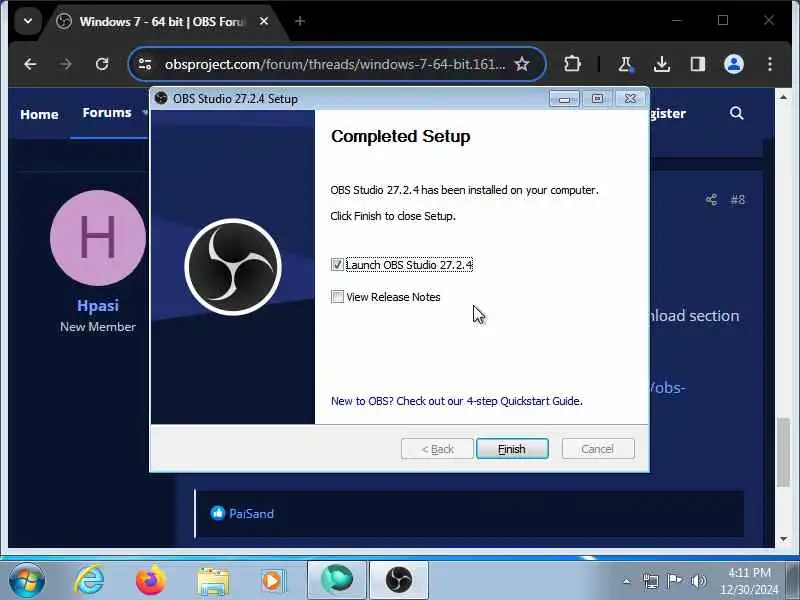The width and height of the screenshot is (800, 600).
Task: Click the Windows Start orb
Action: pyautogui.click(x=27, y=581)
